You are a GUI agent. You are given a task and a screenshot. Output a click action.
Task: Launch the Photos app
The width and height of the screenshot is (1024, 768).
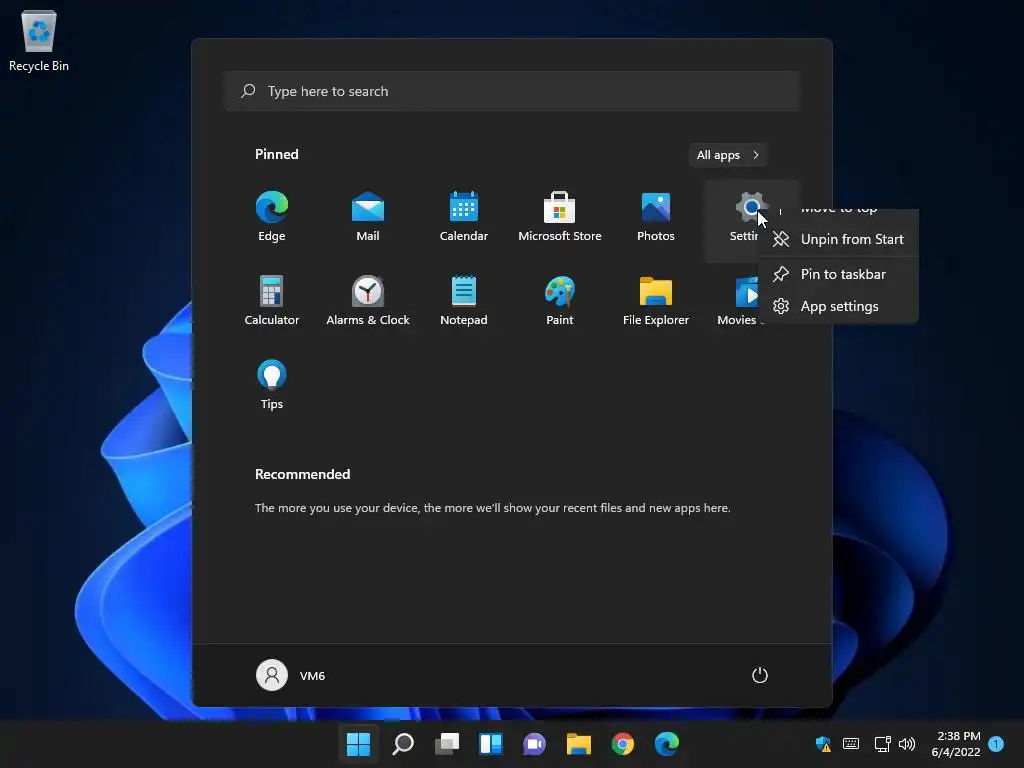(x=656, y=216)
